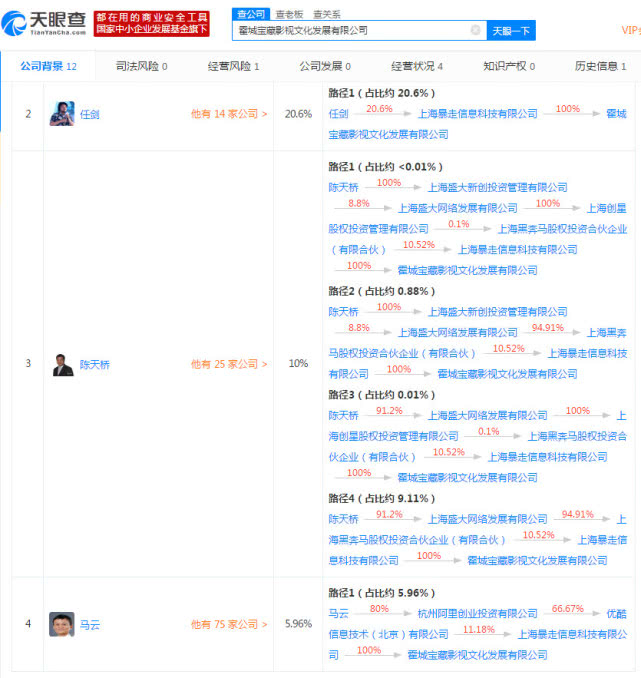Select heading 路径2 ( 占比约 0.88% )
The image size is (641, 678).
point(381,291)
